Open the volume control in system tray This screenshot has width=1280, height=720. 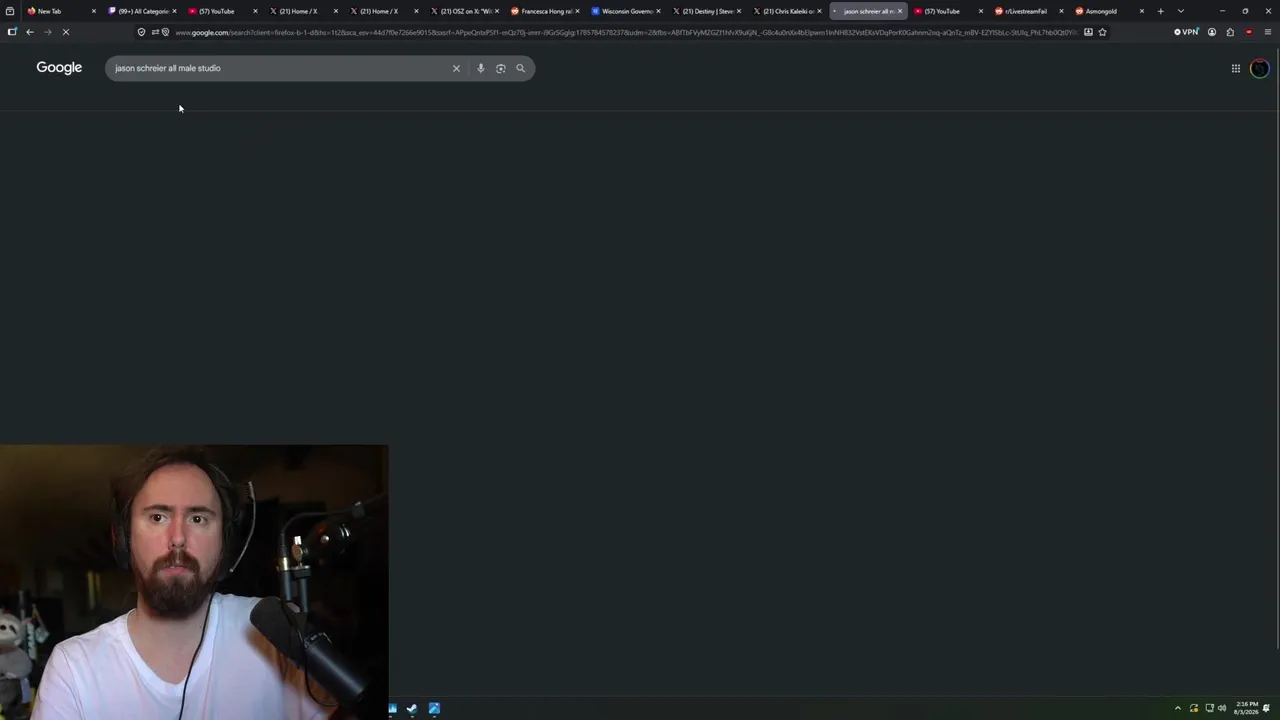coord(1222,708)
